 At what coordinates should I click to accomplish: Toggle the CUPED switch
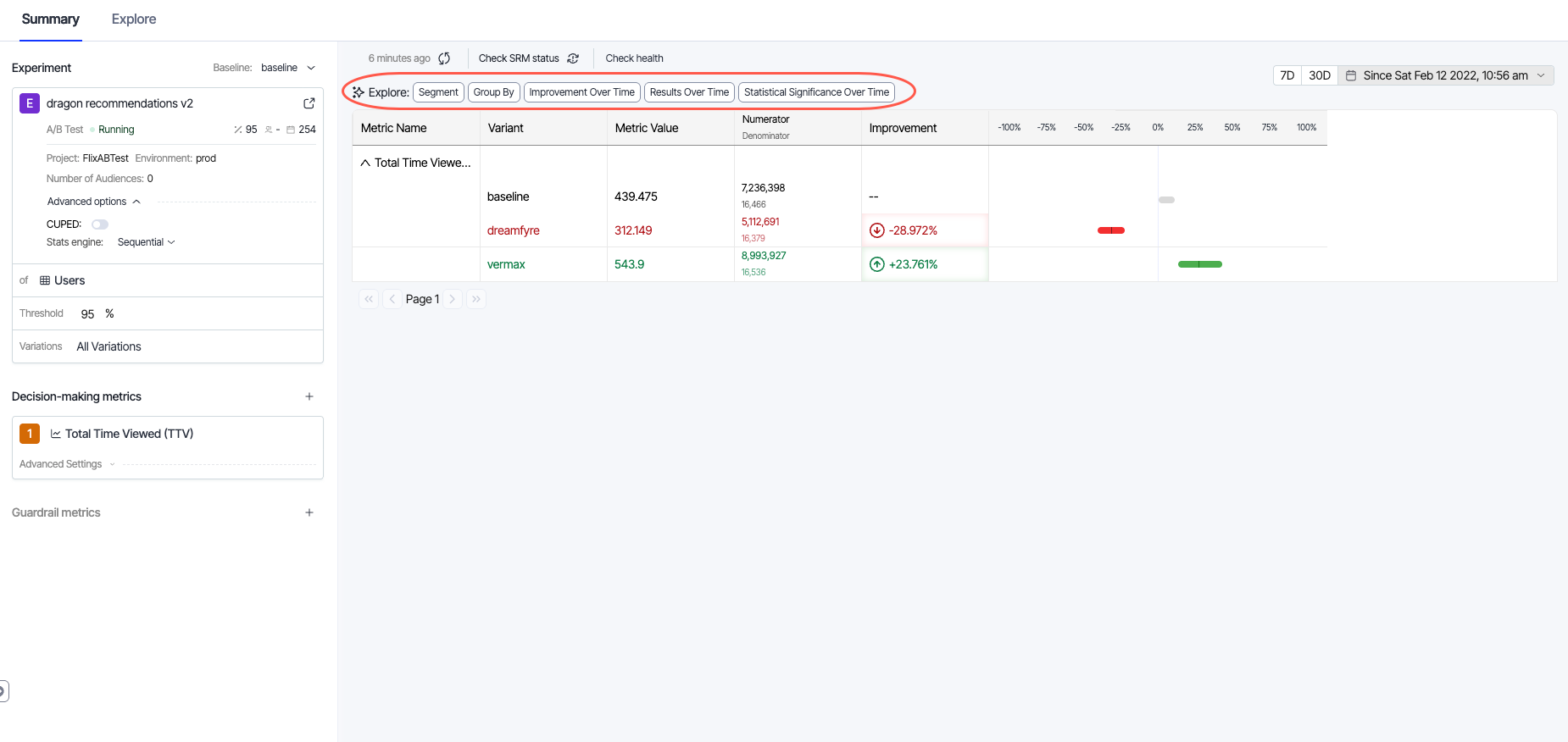pos(100,224)
